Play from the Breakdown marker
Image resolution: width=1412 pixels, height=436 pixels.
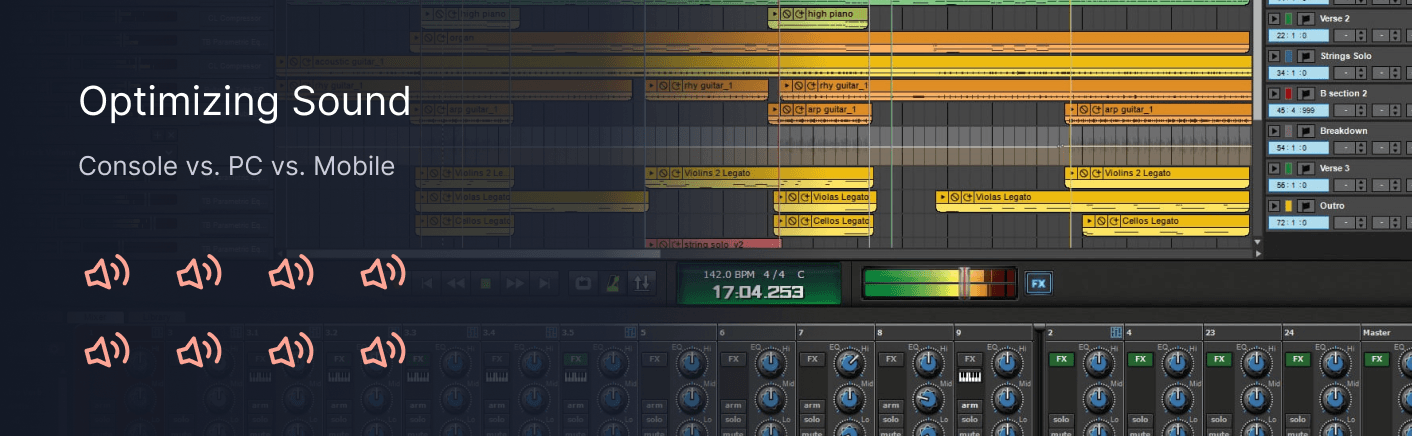(x=1274, y=131)
